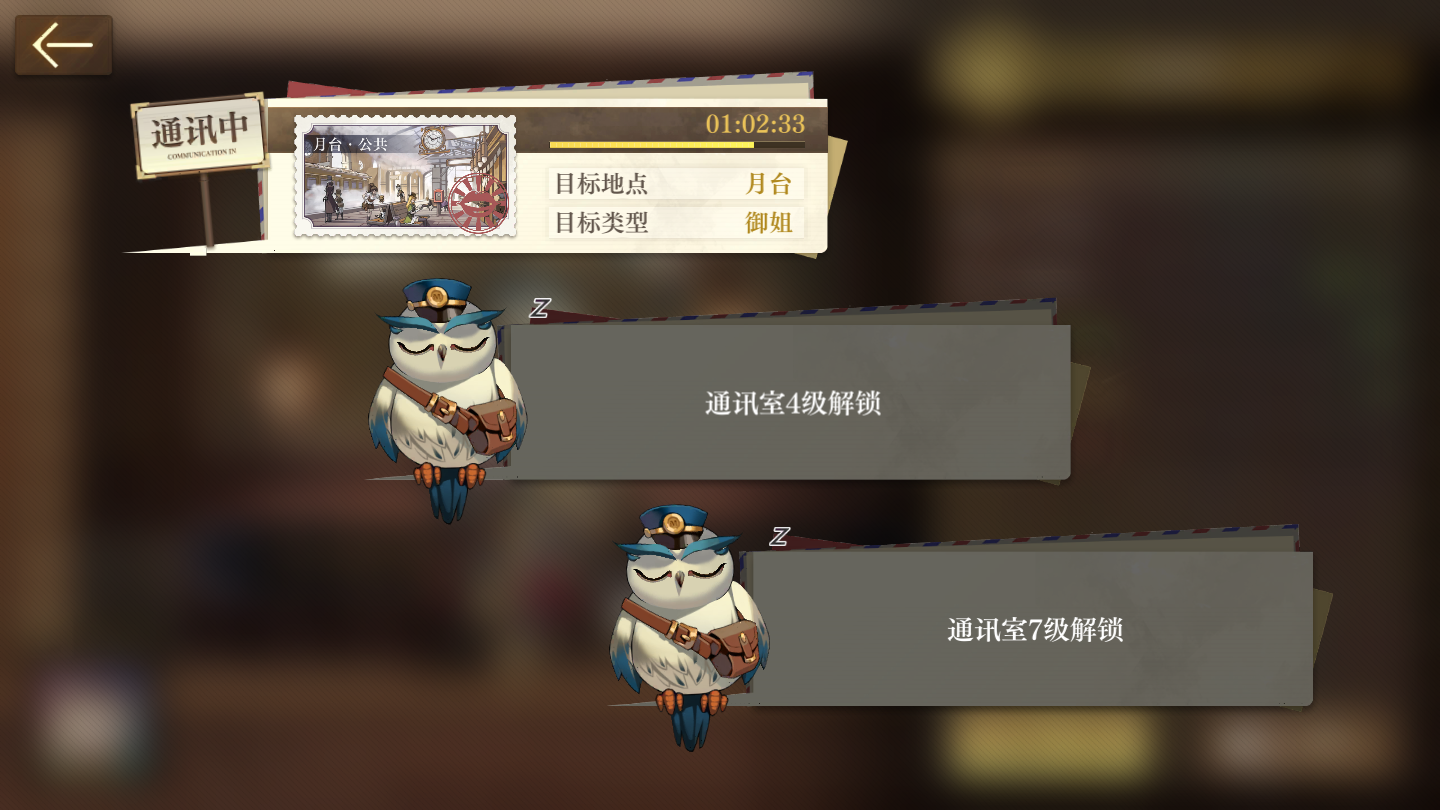Image resolution: width=1440 pixels, height=810 pixels.
Task: Click the yellow communication progress bar
Action: 677,145
